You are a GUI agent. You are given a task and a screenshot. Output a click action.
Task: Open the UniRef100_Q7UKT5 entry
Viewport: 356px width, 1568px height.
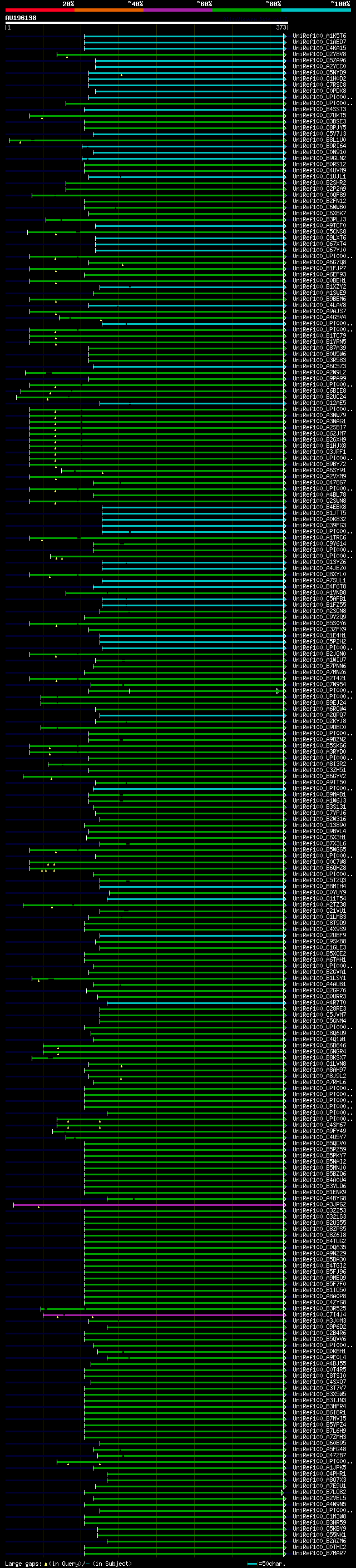pos(319,116)
